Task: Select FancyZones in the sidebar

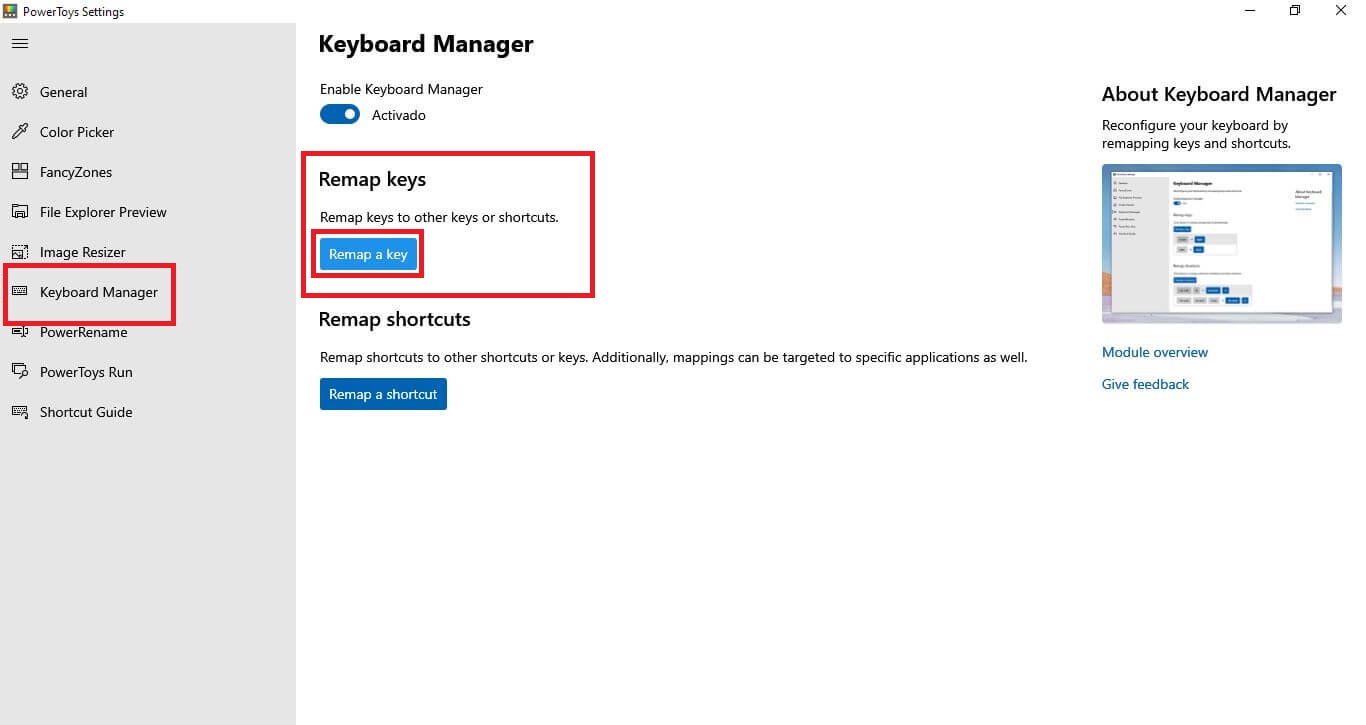Action: (x=148, y=172)
